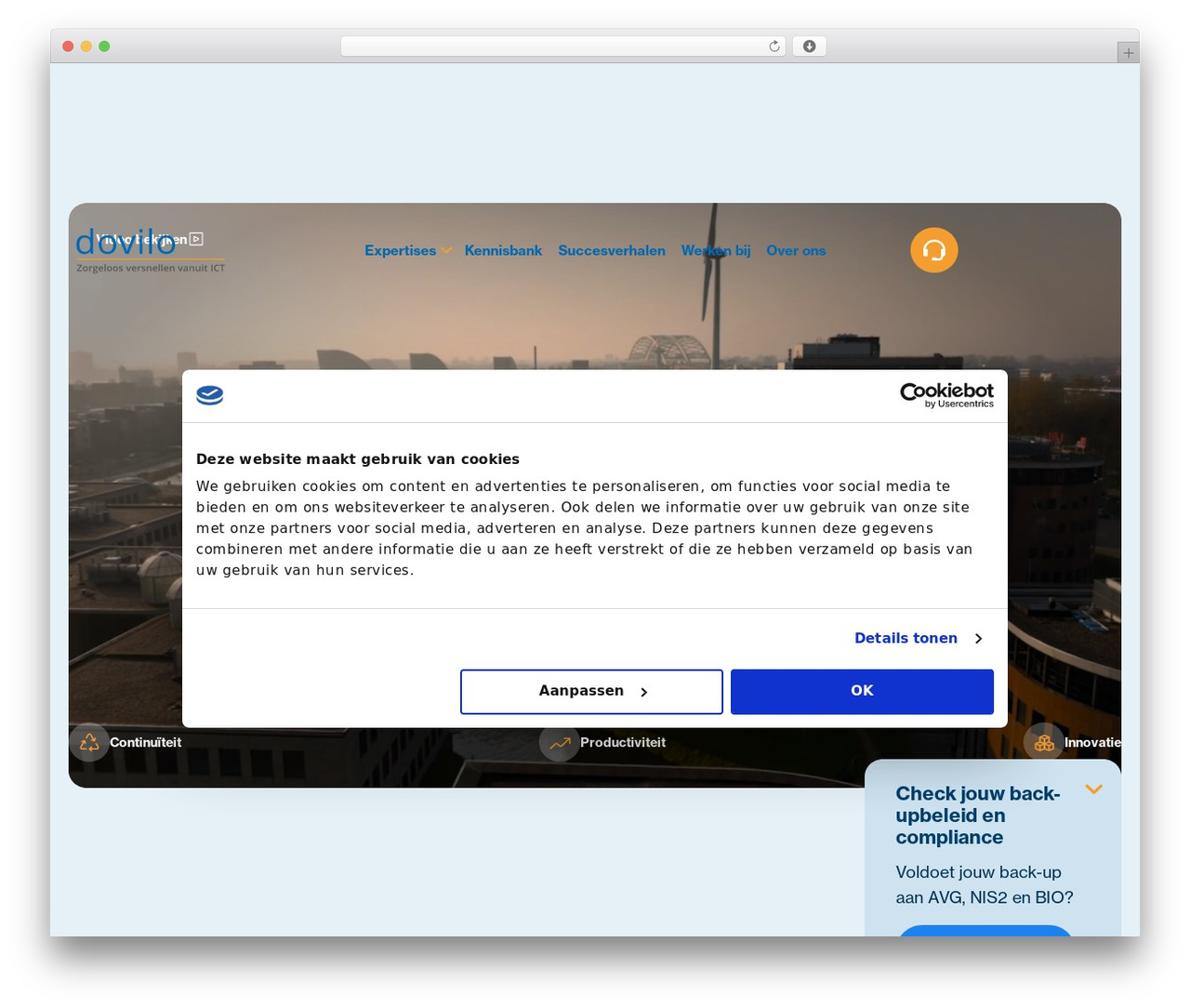Expand Details tonen in cookie dialog
Image resolution: width=1190 pixels, height=1008 pixels.
pyautogui.click(x=918, y=638)
